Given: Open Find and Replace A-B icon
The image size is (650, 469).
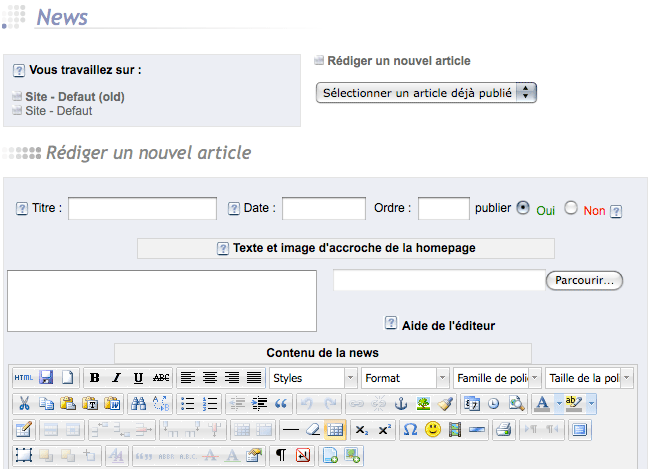Looking at the screenshot, I should point(161,403).
